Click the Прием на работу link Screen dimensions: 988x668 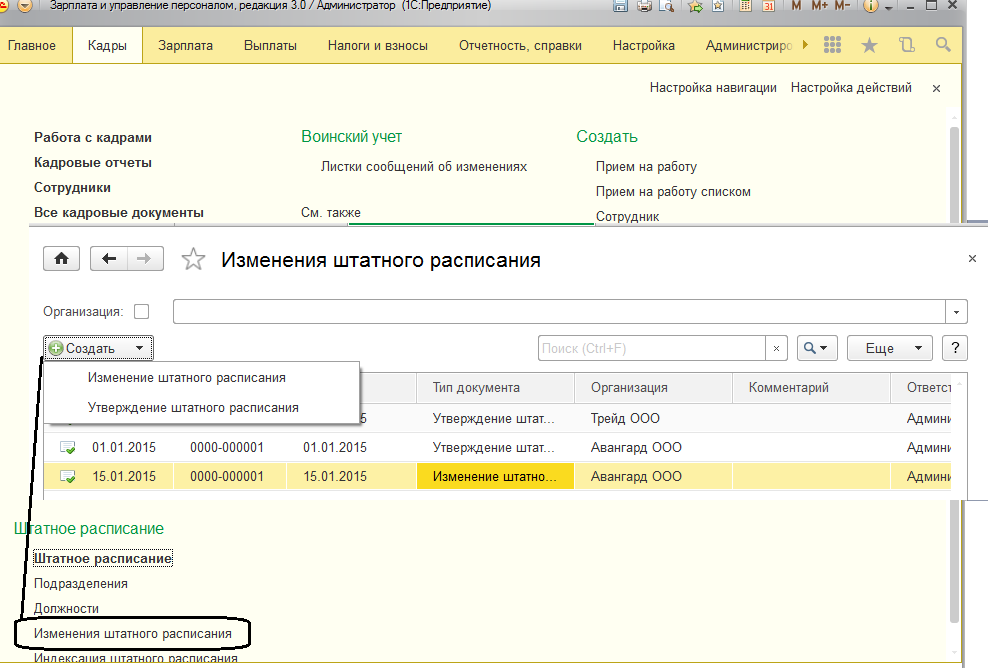646,167
